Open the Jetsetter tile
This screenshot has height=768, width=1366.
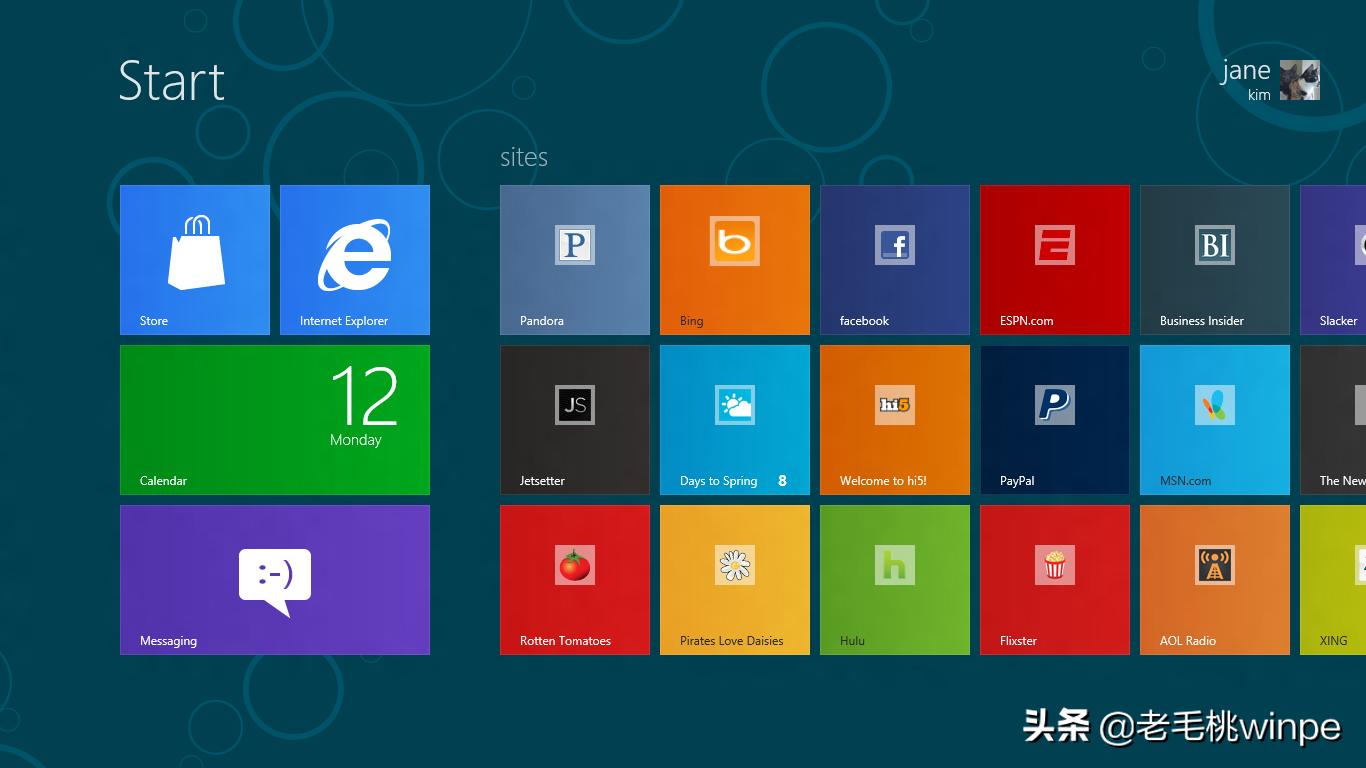point(574,419)
